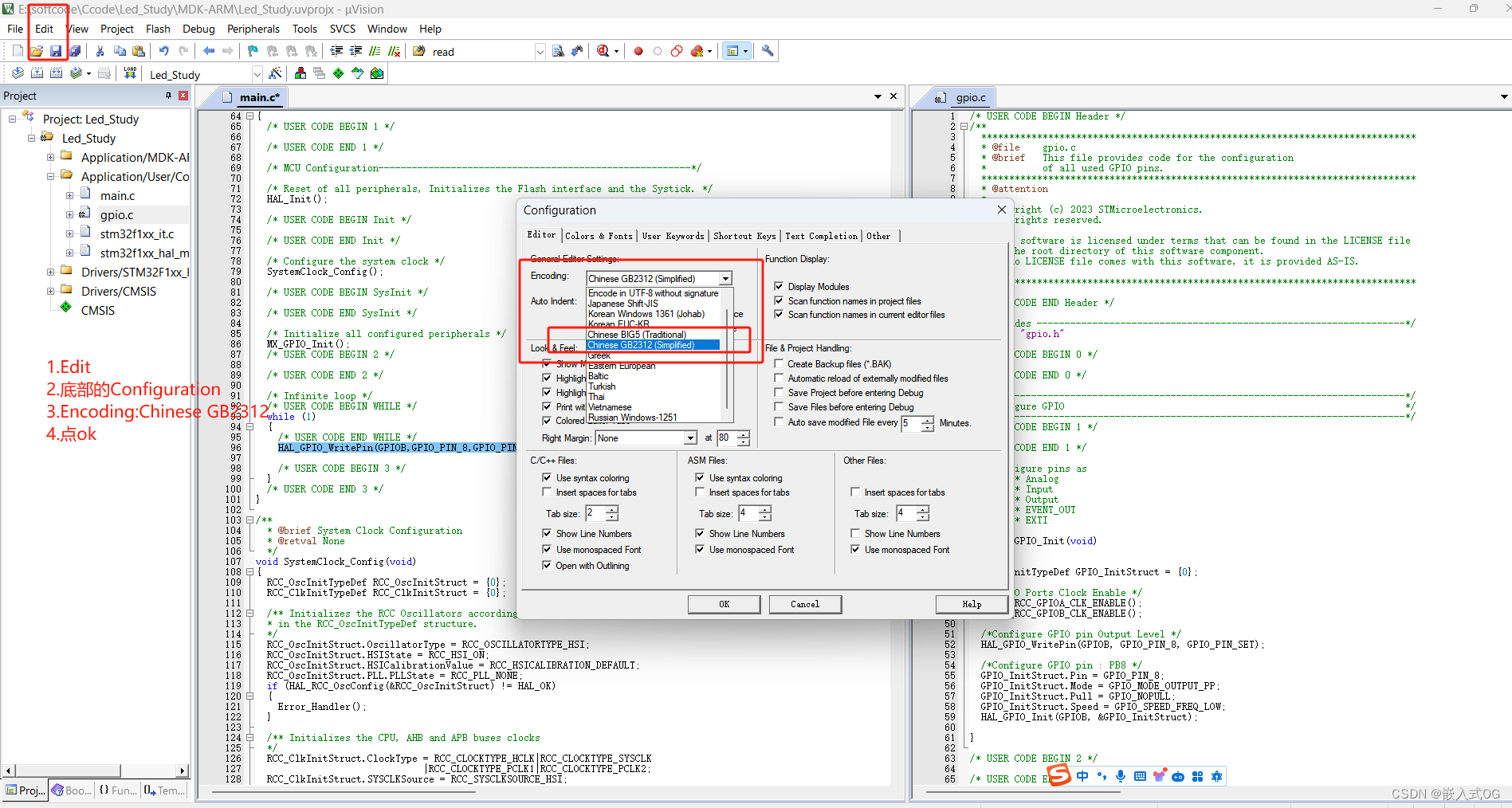Image resolution: width=1512 pixels, height=808 pixels.
Task: Uncheck Insert spaces for tabs under C/C++ Files
Action: pos(548,492)
